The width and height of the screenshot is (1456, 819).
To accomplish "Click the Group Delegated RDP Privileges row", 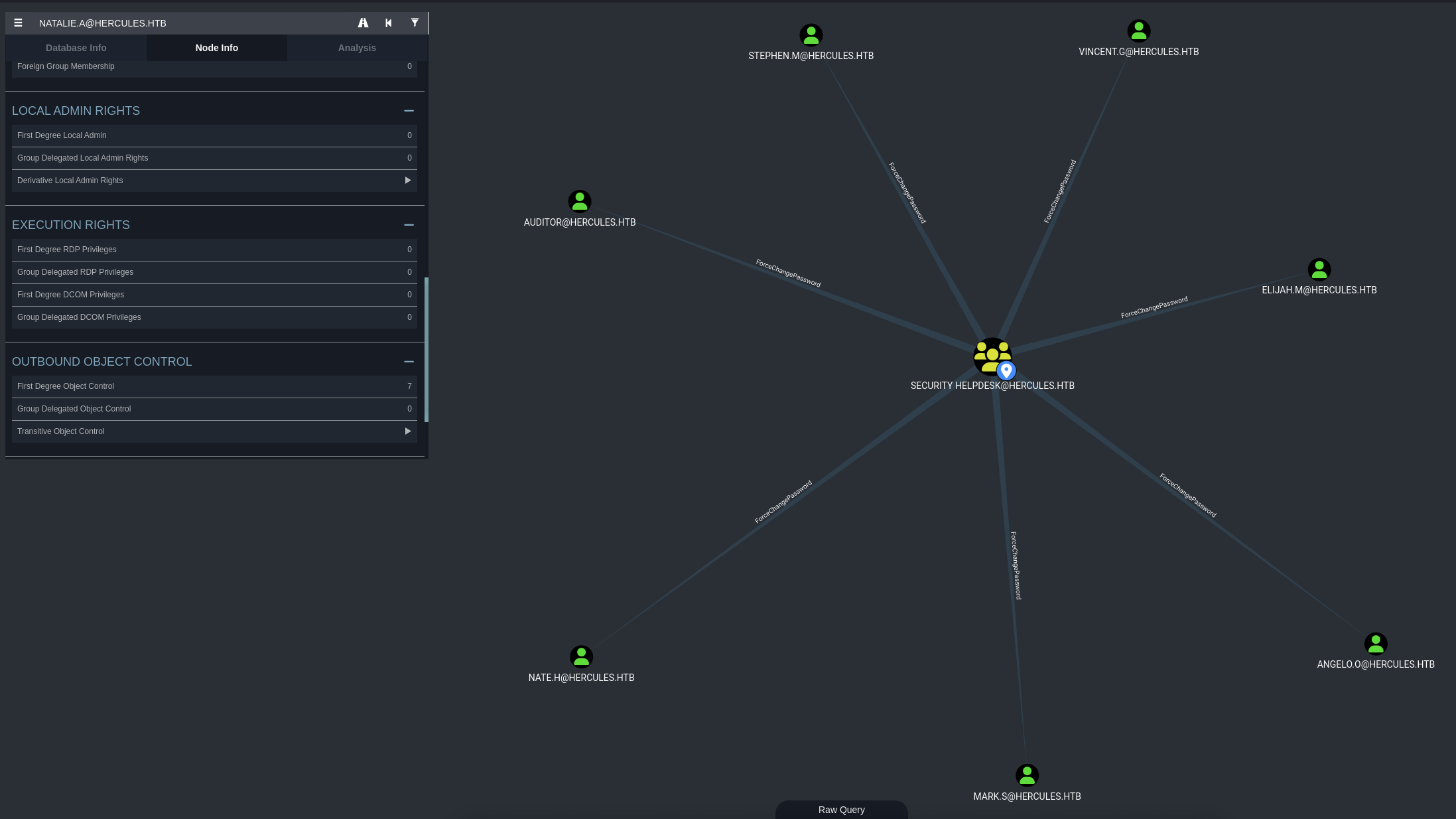I will click(214, 272).
